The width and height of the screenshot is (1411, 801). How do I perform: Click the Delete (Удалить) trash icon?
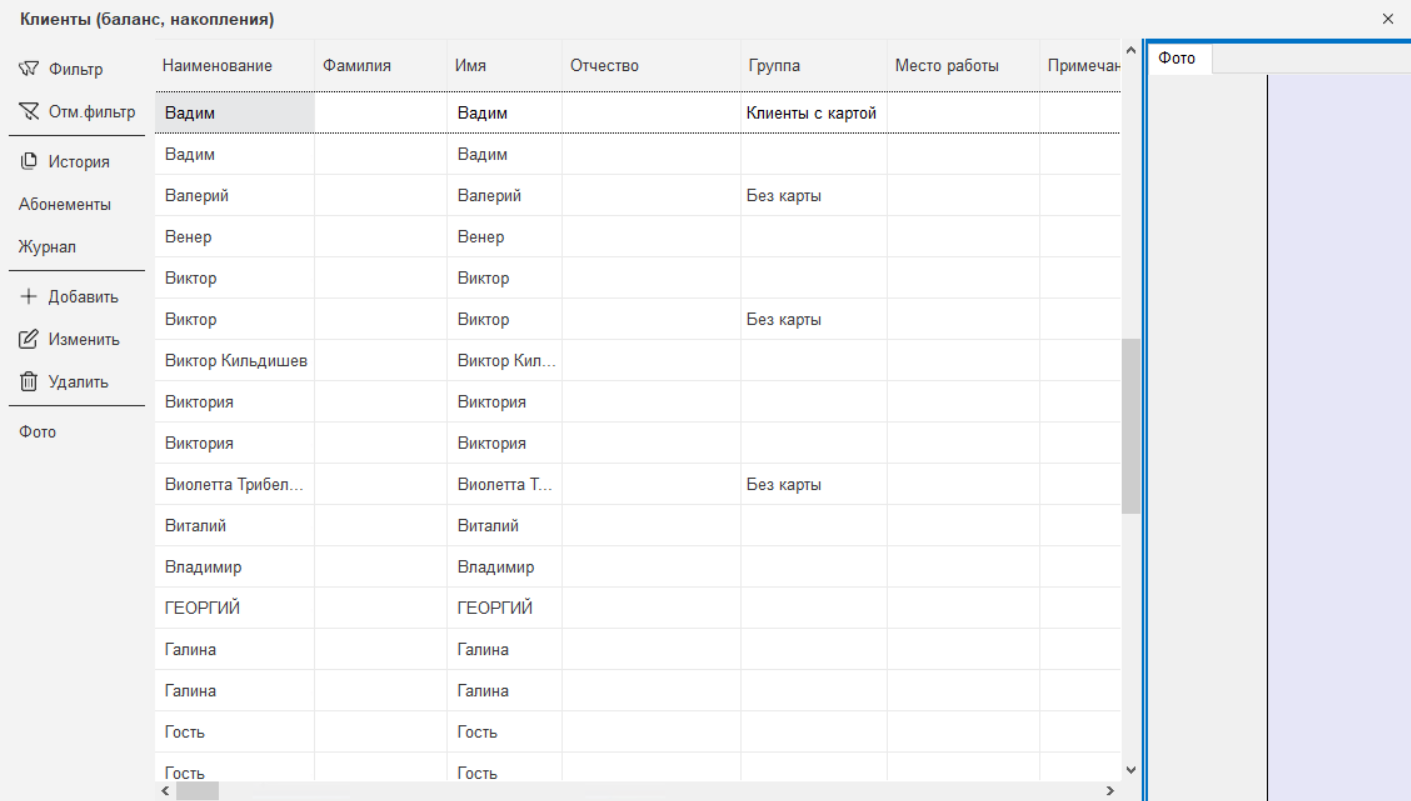pos(29,382)
